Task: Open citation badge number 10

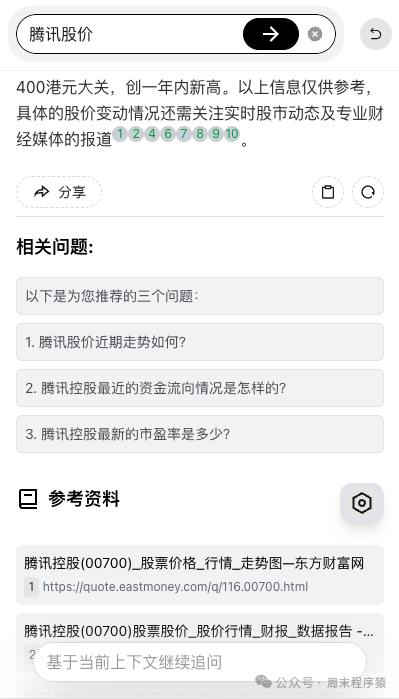Action: coord(232,133)
